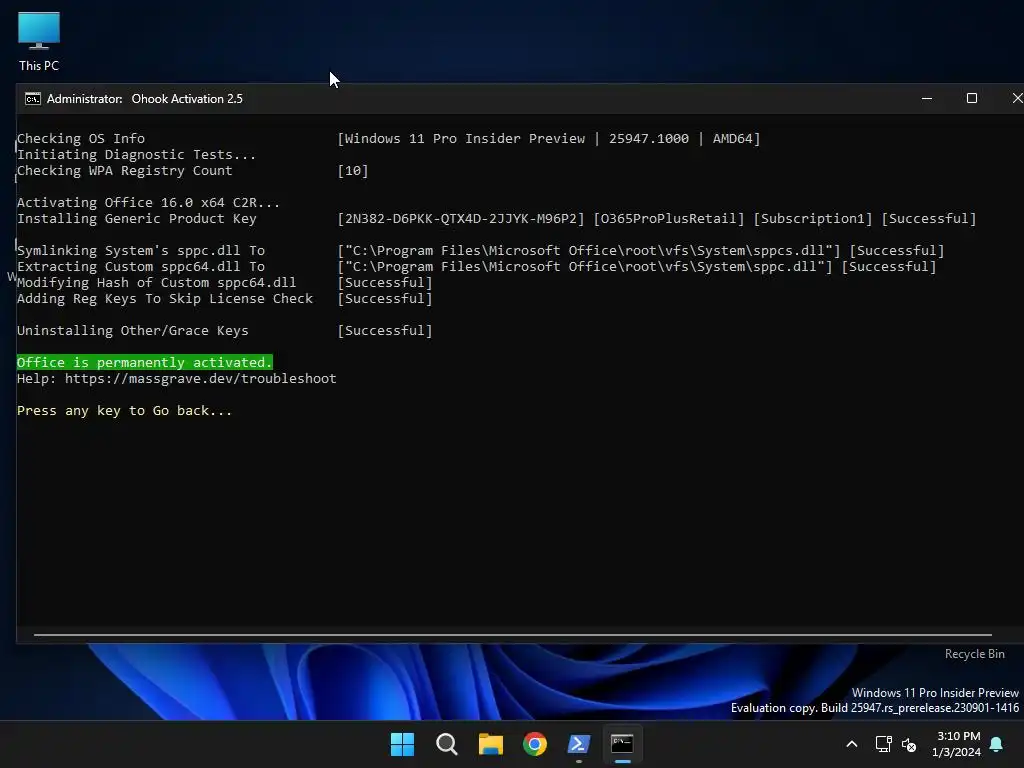
Task: Click the [O365ProPlusRetail] text
Action: click(669, 219)
